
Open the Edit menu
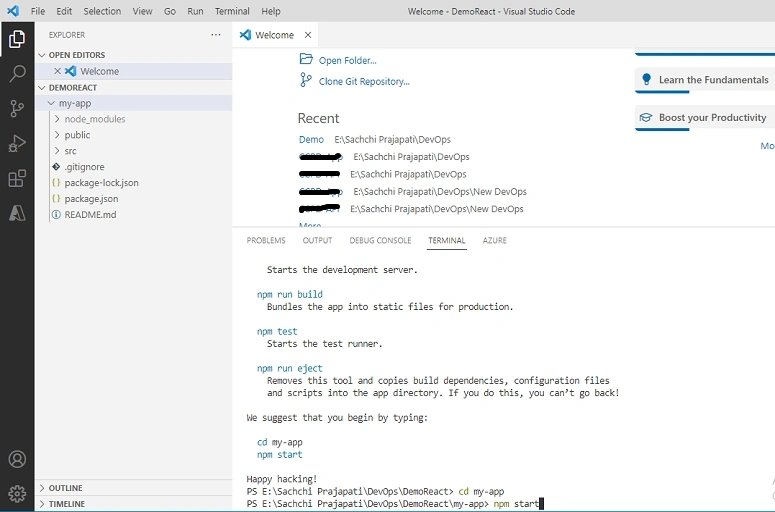click(64, 11)
